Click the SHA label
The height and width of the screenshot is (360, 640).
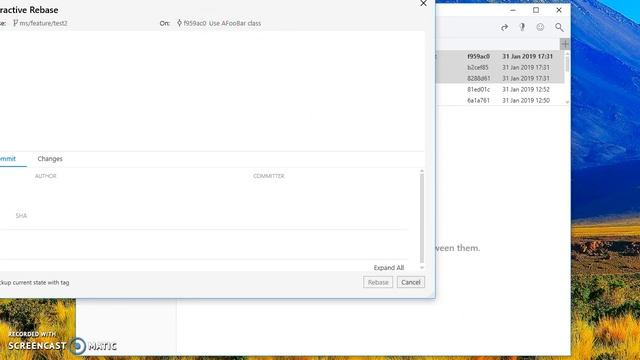click(x=21, y=216)
